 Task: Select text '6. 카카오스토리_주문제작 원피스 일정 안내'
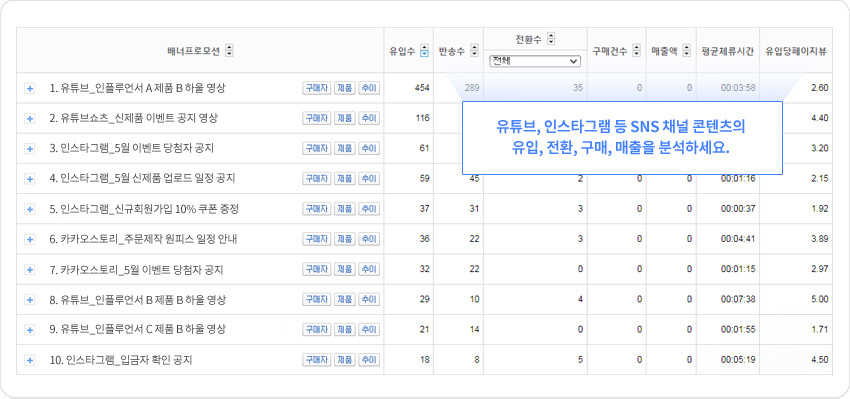143,239
